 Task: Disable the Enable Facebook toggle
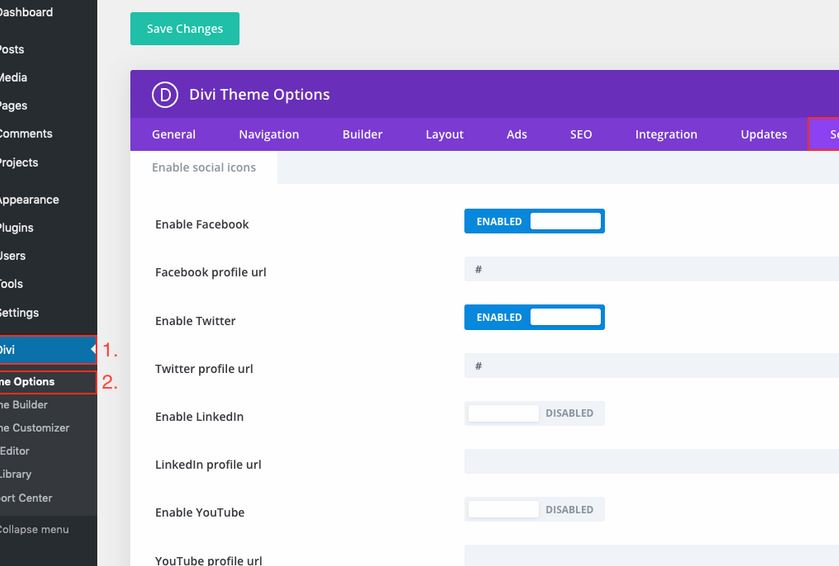[x=534, y=221]
